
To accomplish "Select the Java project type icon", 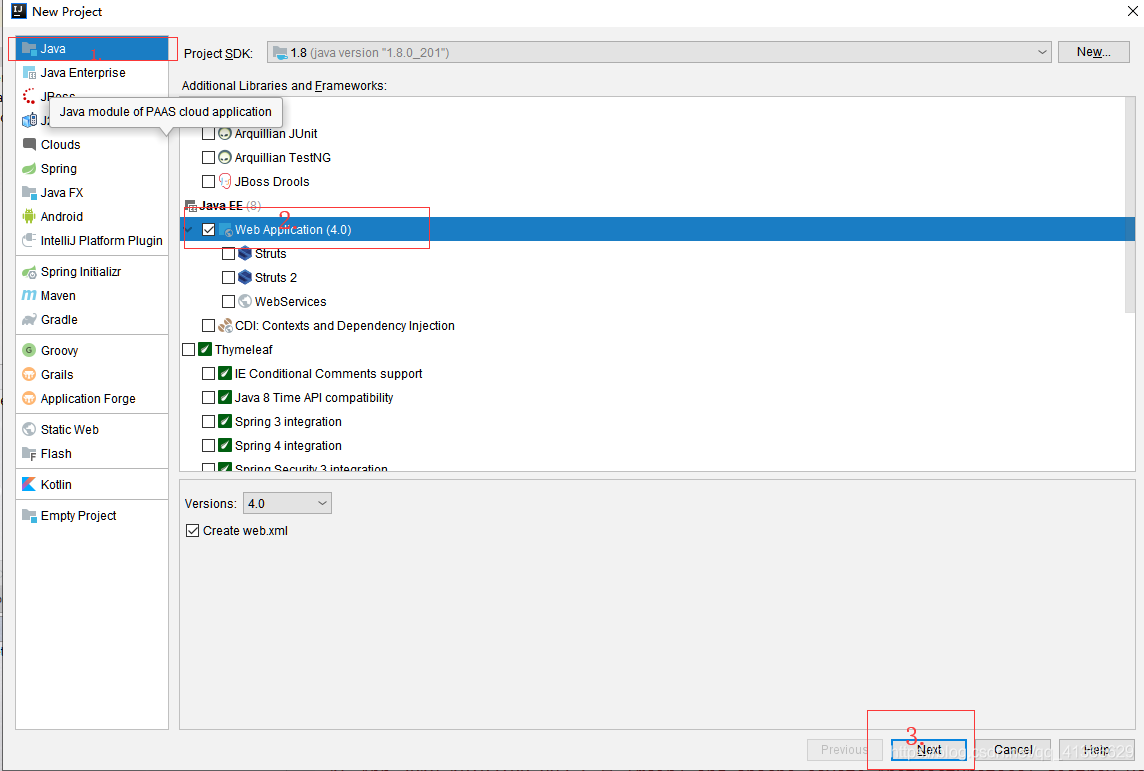I will (x=29, y=49).
